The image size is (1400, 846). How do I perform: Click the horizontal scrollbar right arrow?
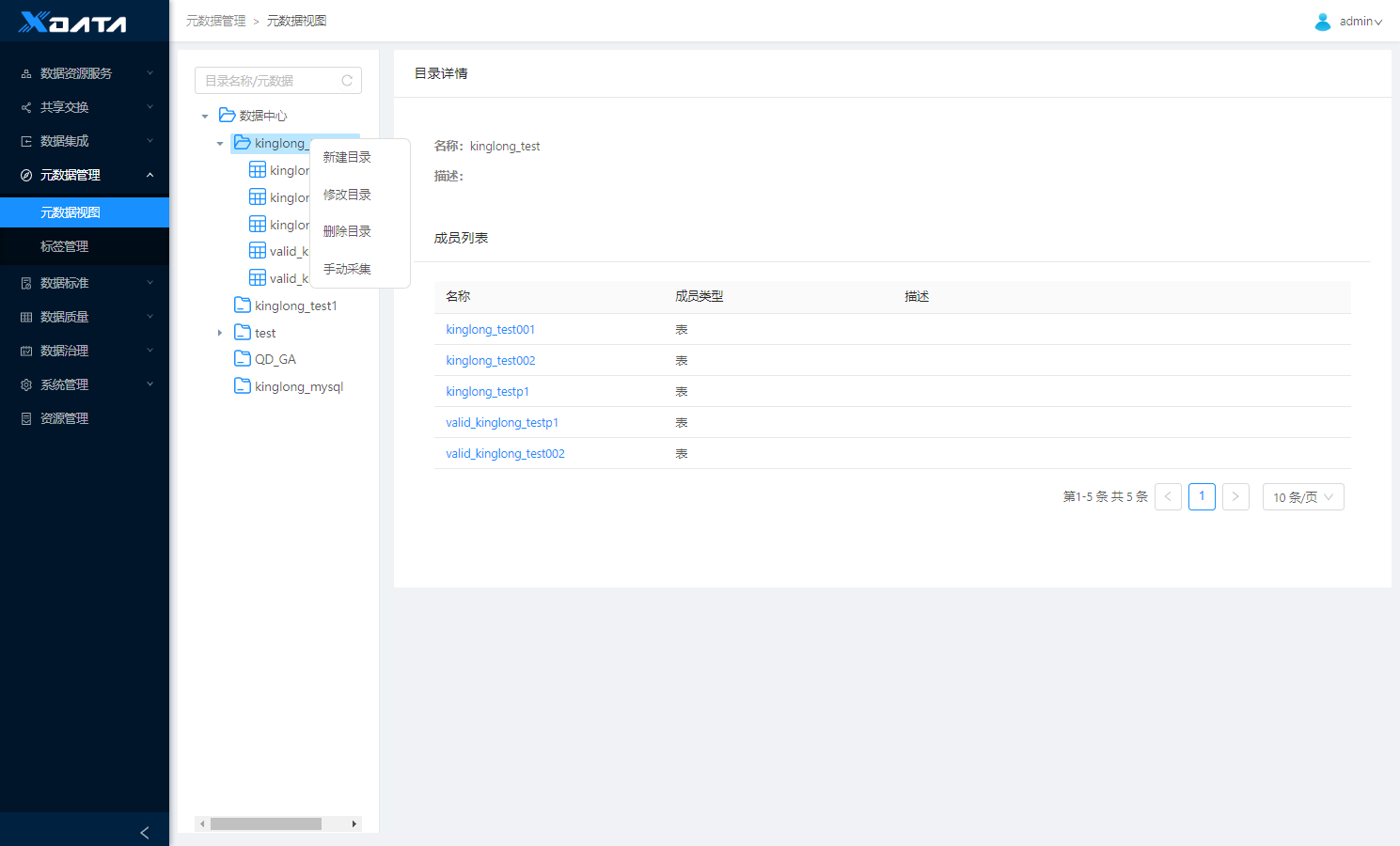pyautogui.click(x=354, y=823)
